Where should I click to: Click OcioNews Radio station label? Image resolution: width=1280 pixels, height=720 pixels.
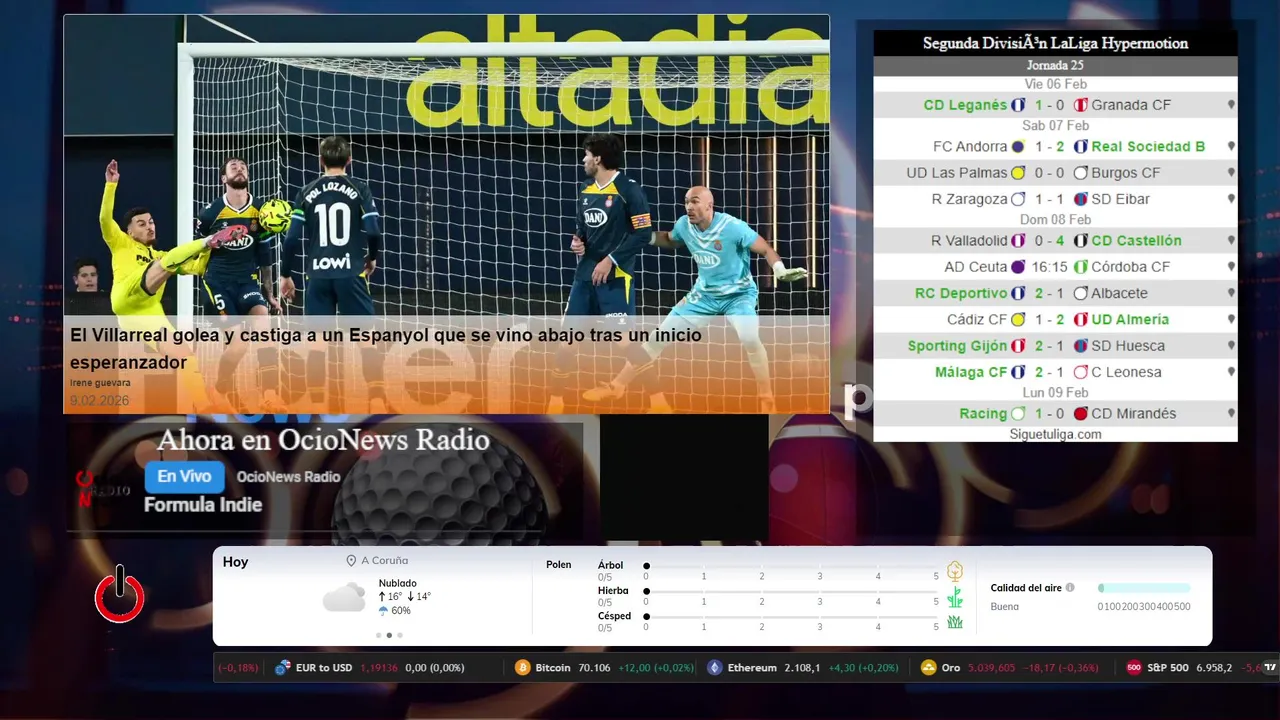(288, 477)
